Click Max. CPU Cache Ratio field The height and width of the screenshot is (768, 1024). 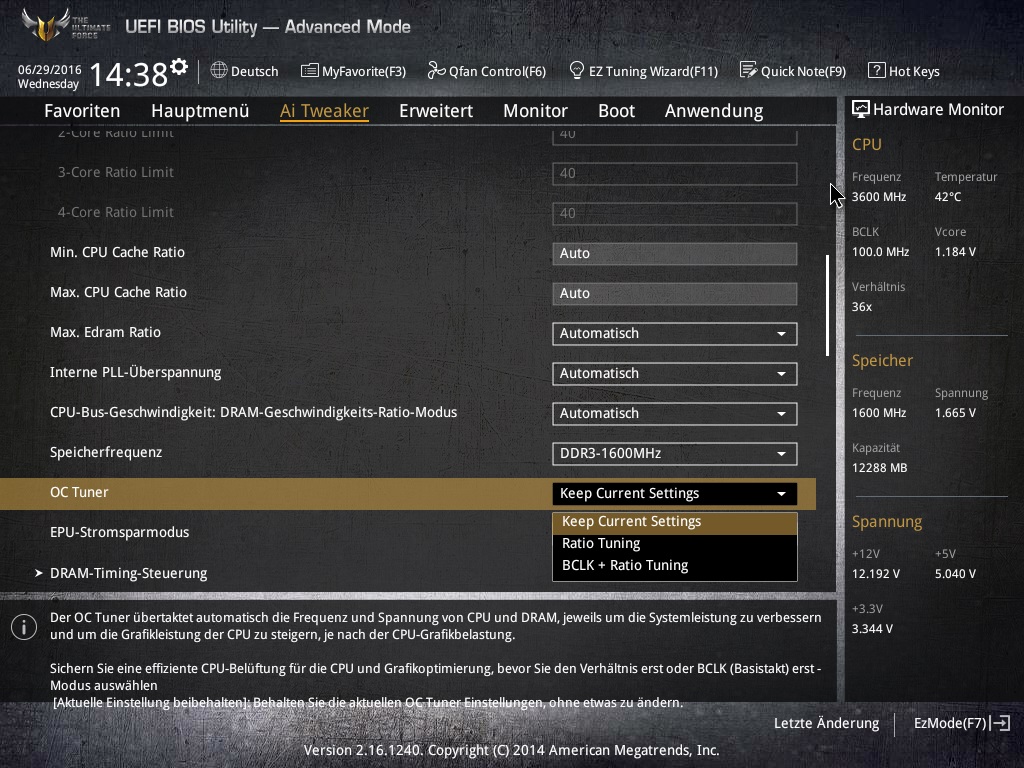675,293
